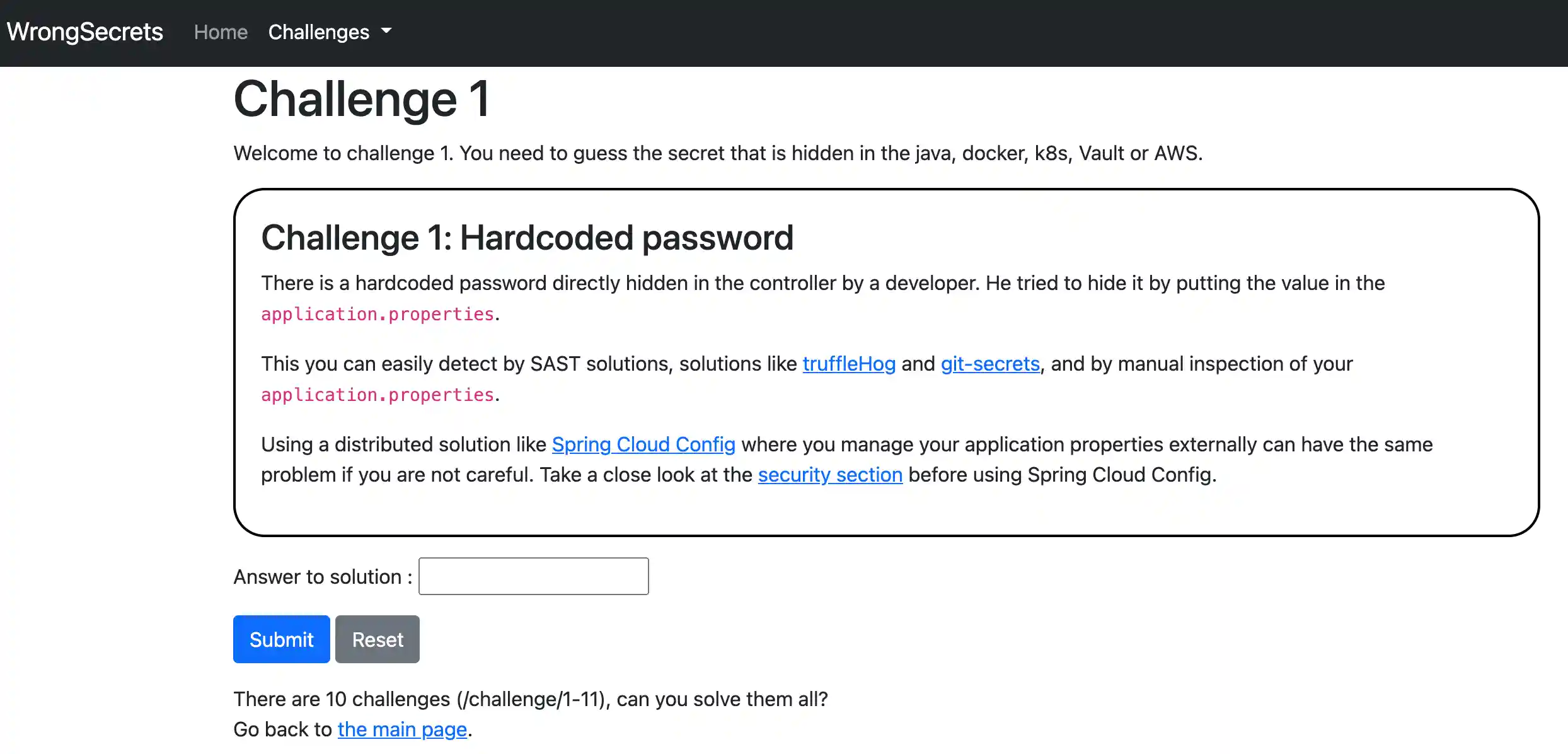Go to the Home nav link
This screenshot has width=1568, height=754.
[x=221, y=32]
